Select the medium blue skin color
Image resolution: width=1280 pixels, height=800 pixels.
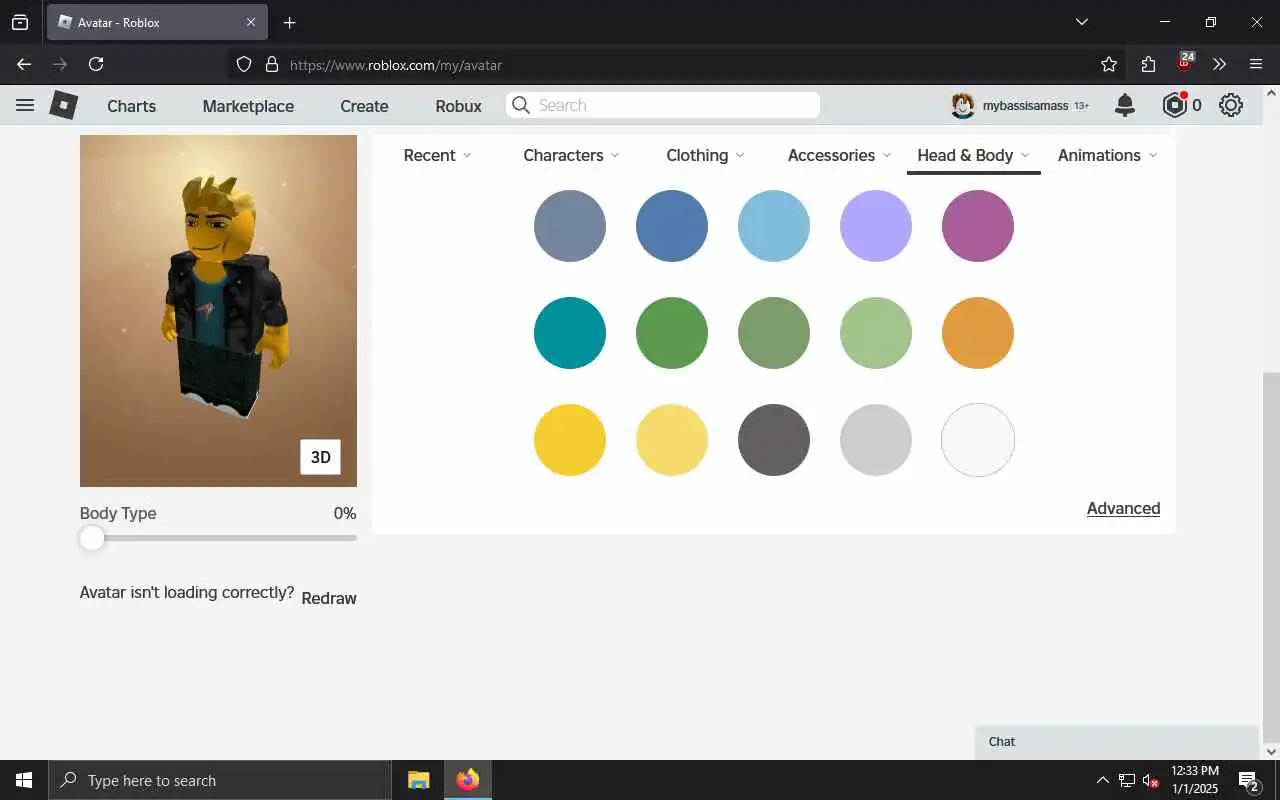tap(672, 226)
